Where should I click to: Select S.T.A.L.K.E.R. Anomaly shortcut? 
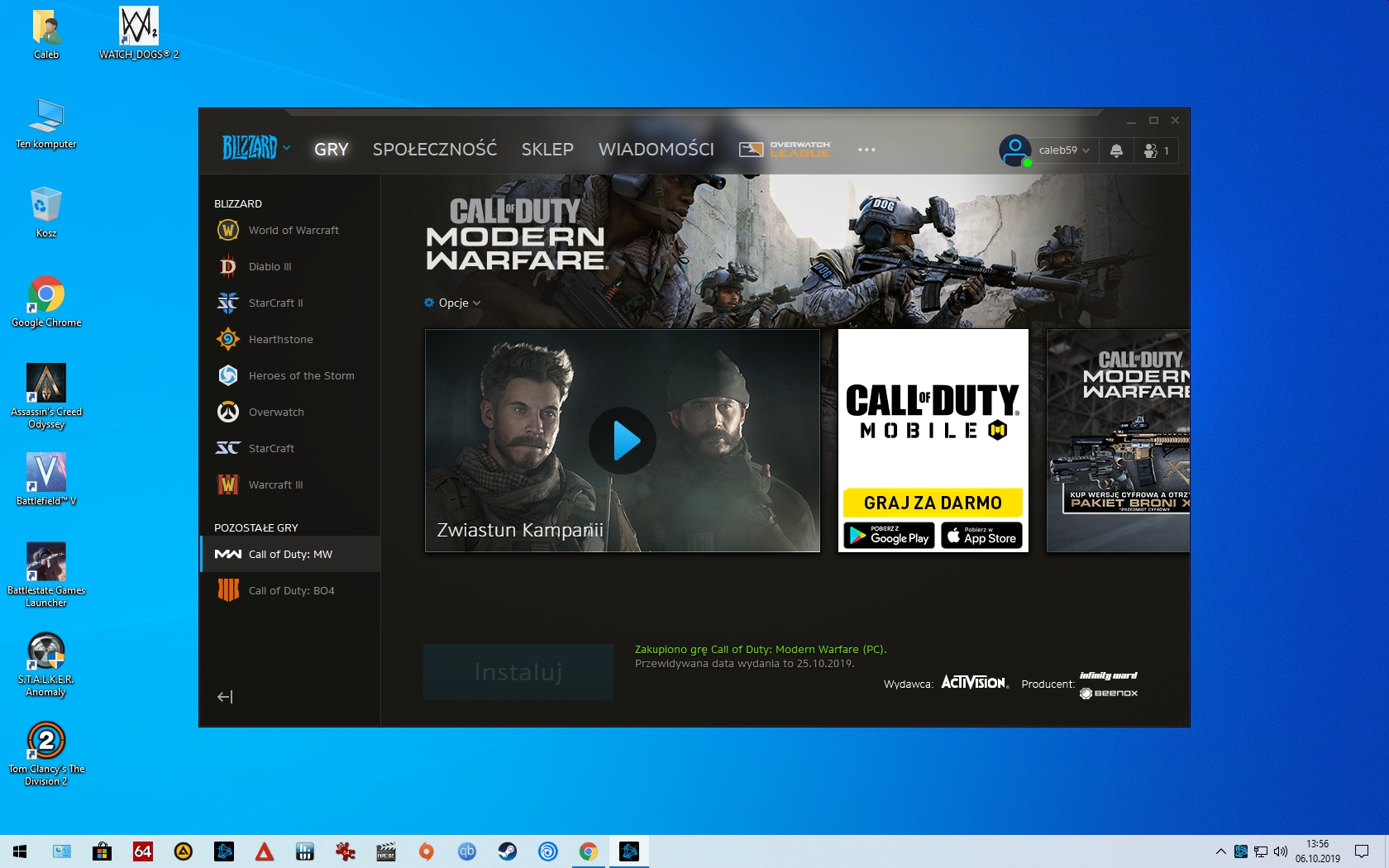pyautogui.click(x=46, y=665)
